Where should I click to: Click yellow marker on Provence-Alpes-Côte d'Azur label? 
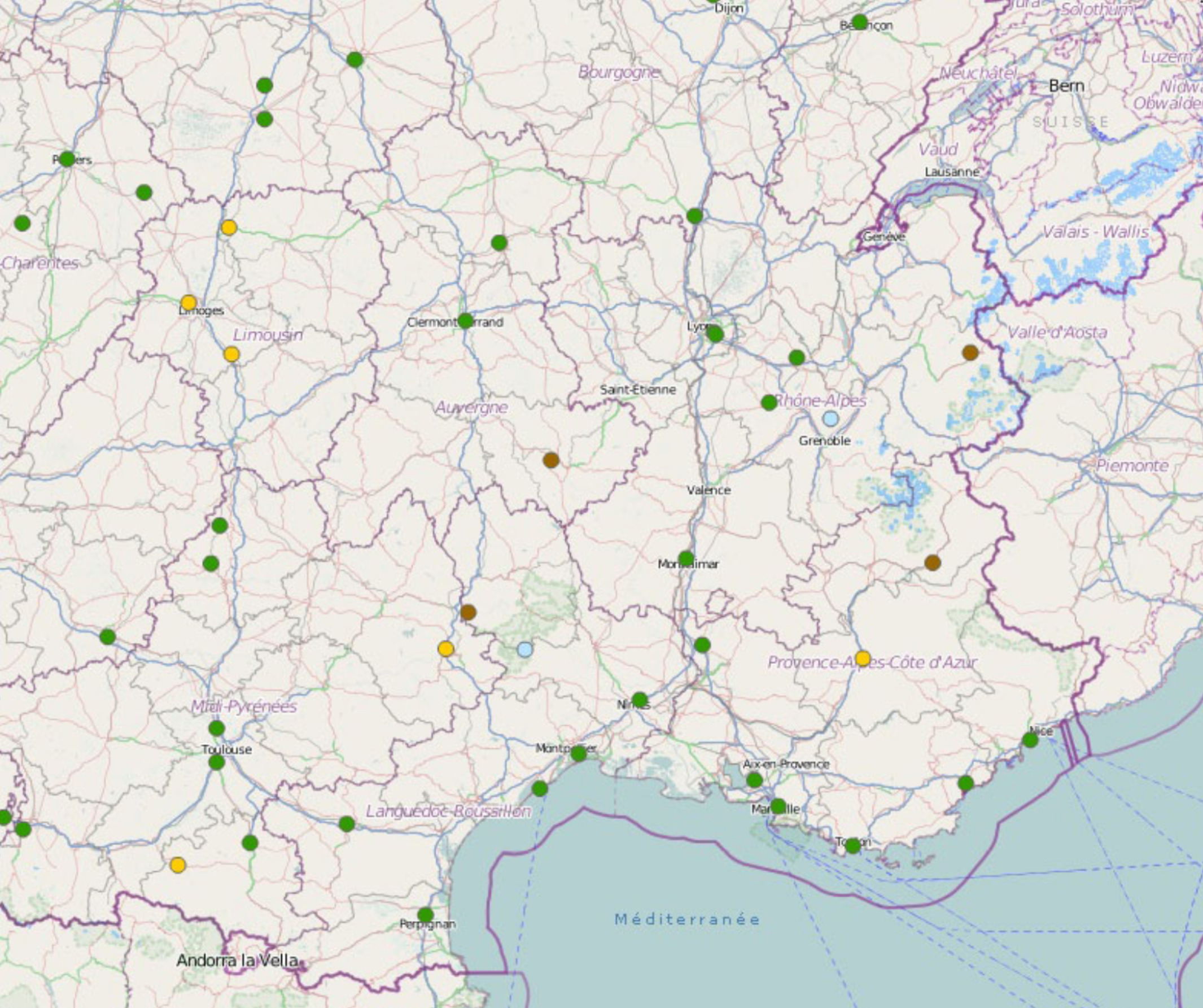tap(863, 658)
